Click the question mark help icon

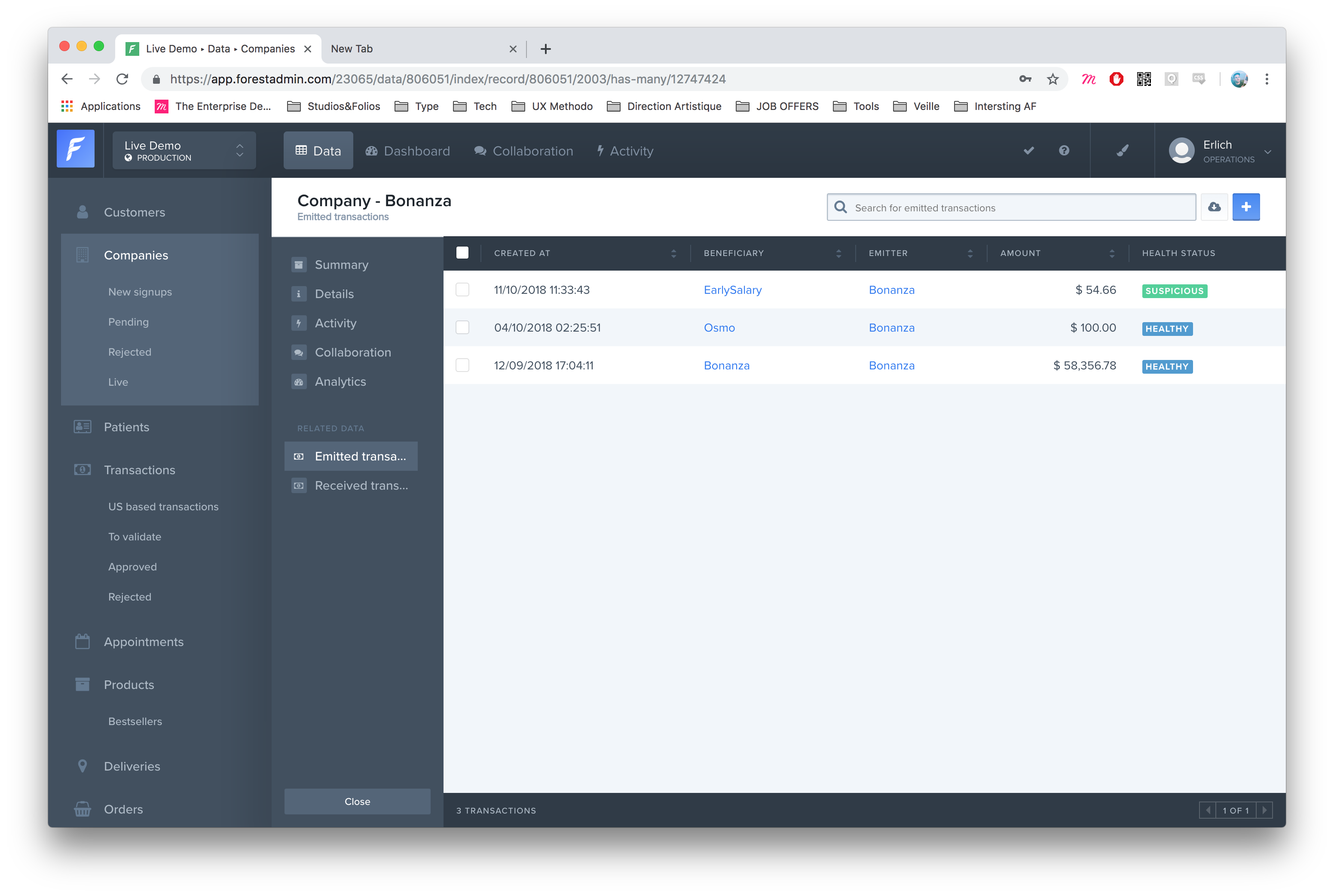tap(1064, 151)
